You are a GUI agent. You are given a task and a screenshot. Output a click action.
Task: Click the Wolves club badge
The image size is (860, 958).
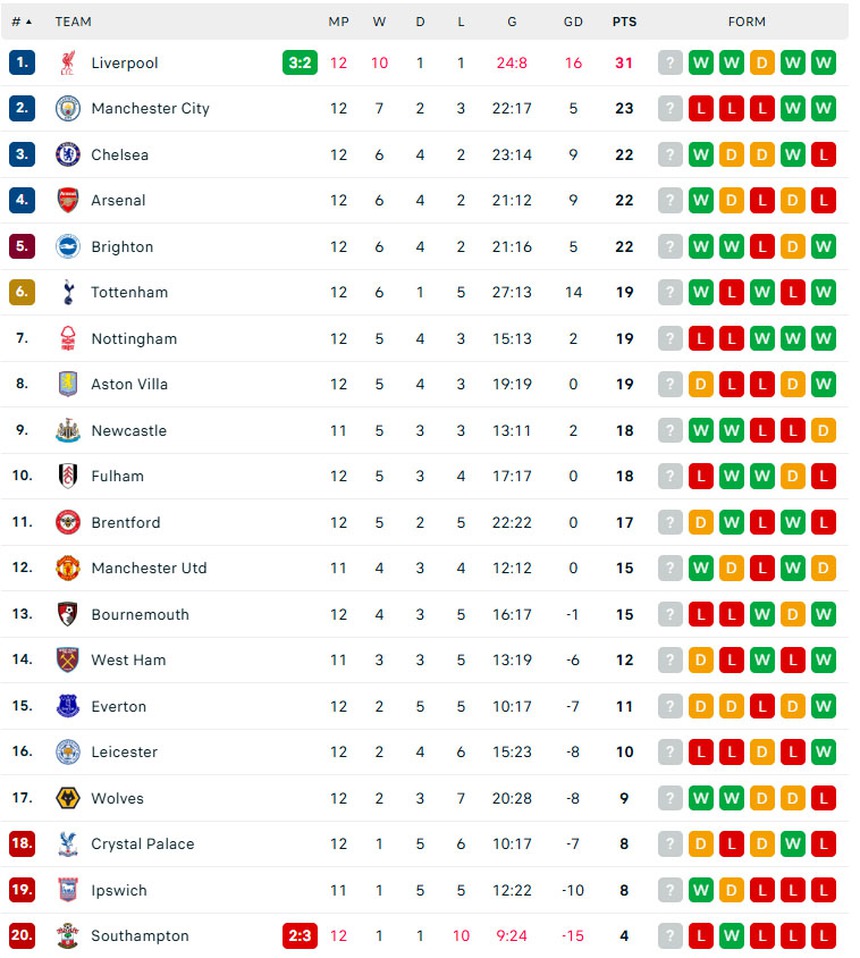click(67, 799)
